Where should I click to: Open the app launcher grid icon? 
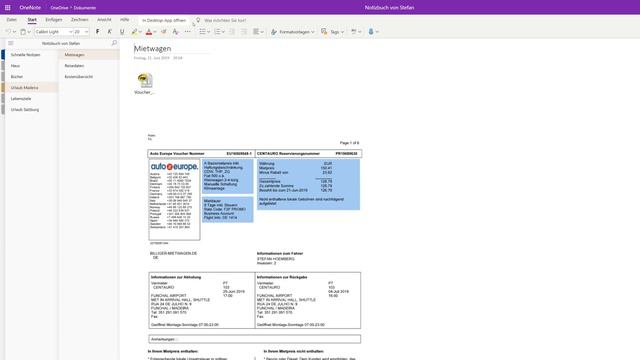pyautogui.click(x=7, y=7)
